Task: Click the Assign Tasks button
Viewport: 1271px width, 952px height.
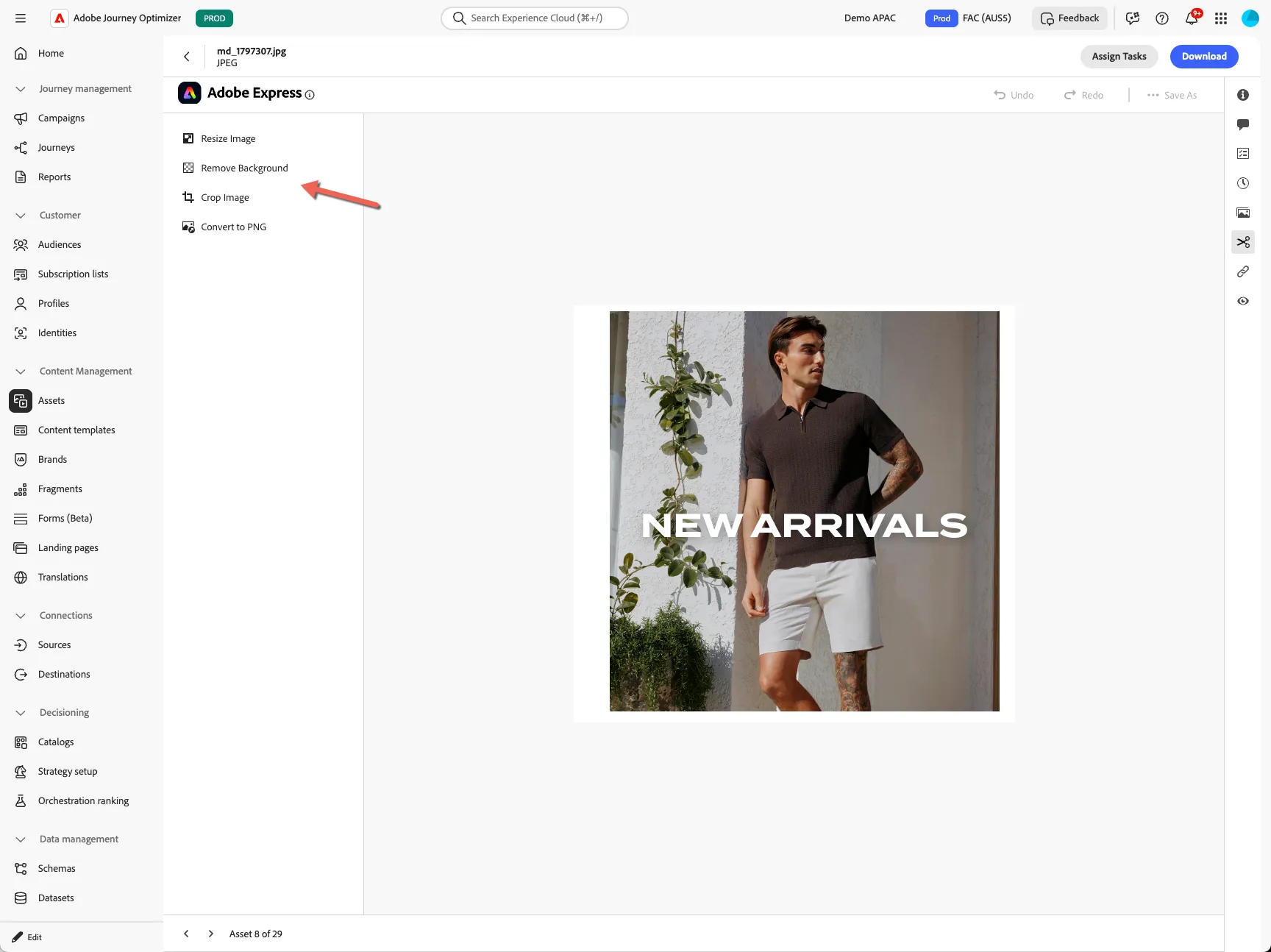Action: 1119,57
